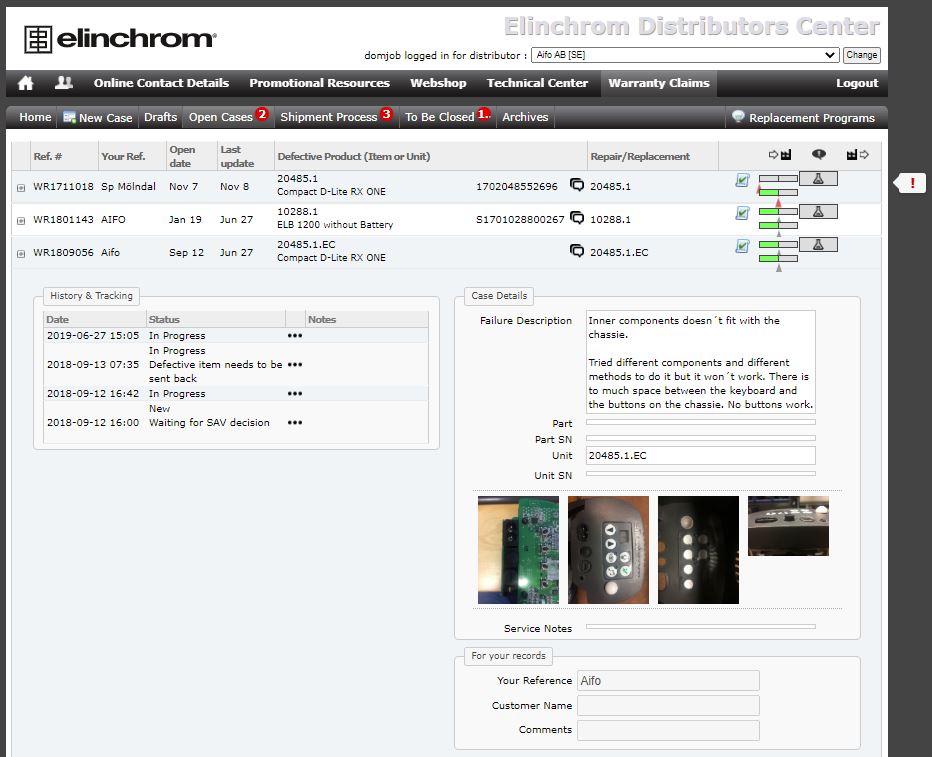Image resolution: width=932 pixels, height=757 pixels.
Task: Click the arrow-to-factory column header icon
Action: coord(780,155)
